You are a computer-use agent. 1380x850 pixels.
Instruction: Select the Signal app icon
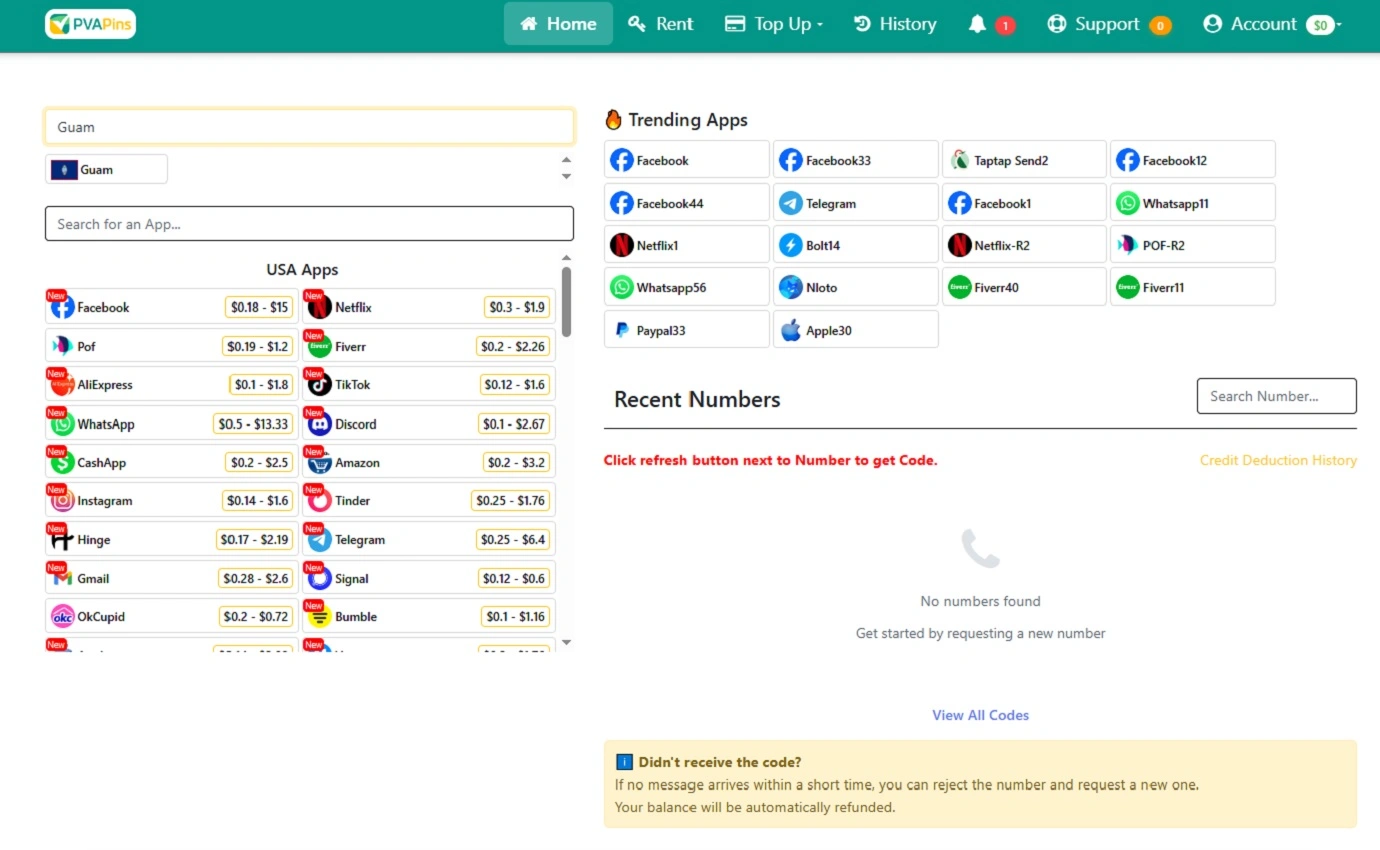pyautogui.click(x=320, y=578)
